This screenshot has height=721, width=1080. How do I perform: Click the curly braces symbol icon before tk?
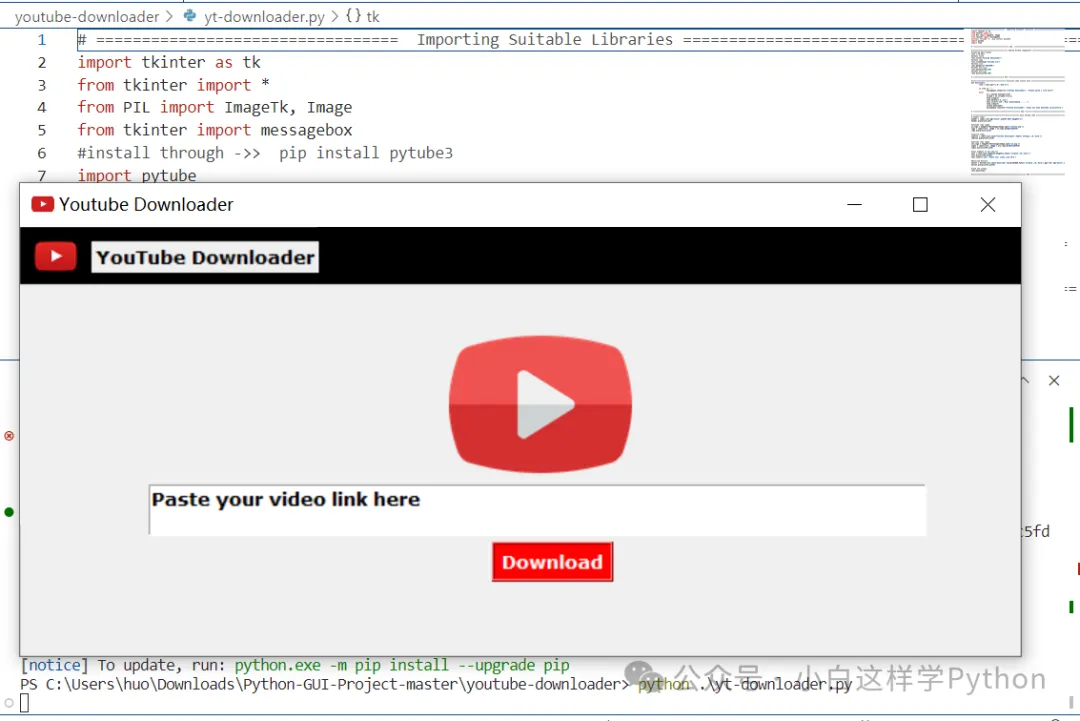pos(353,16)
